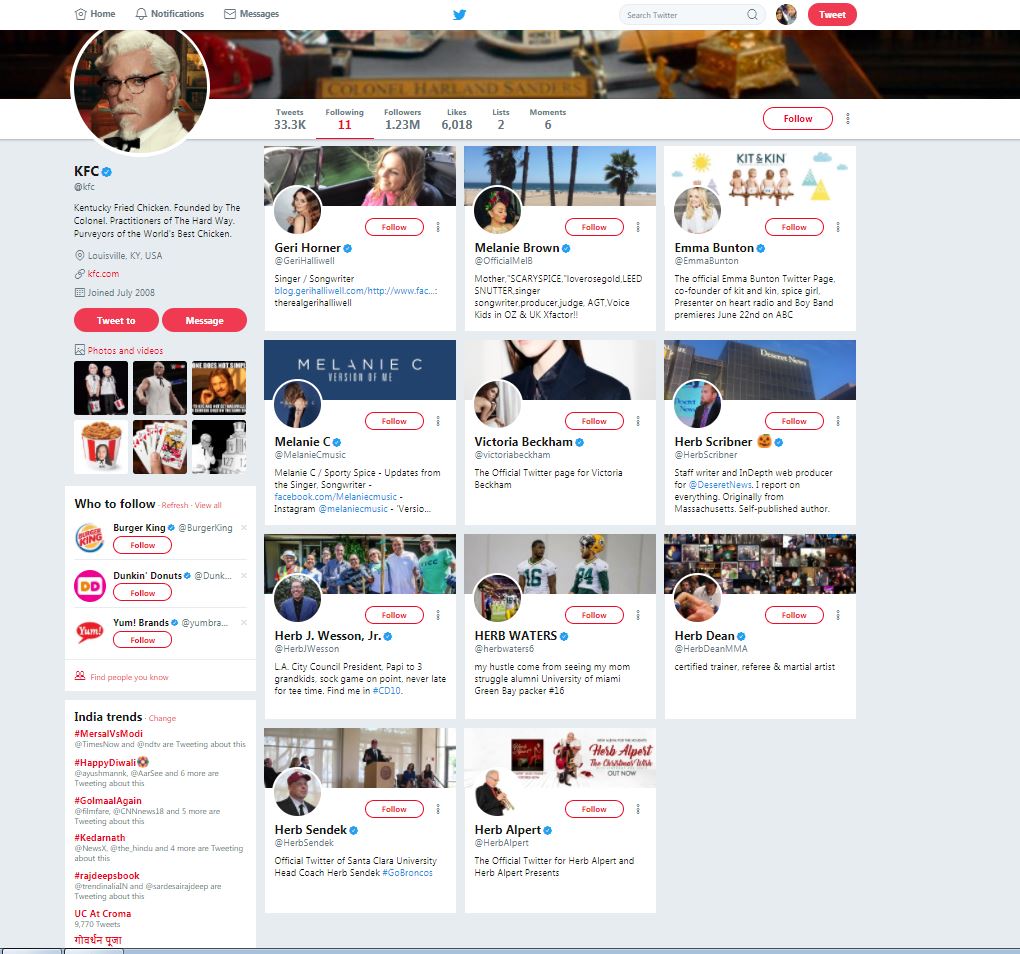
Task: Refresh the Who to follow list
Action: (175, 505)
